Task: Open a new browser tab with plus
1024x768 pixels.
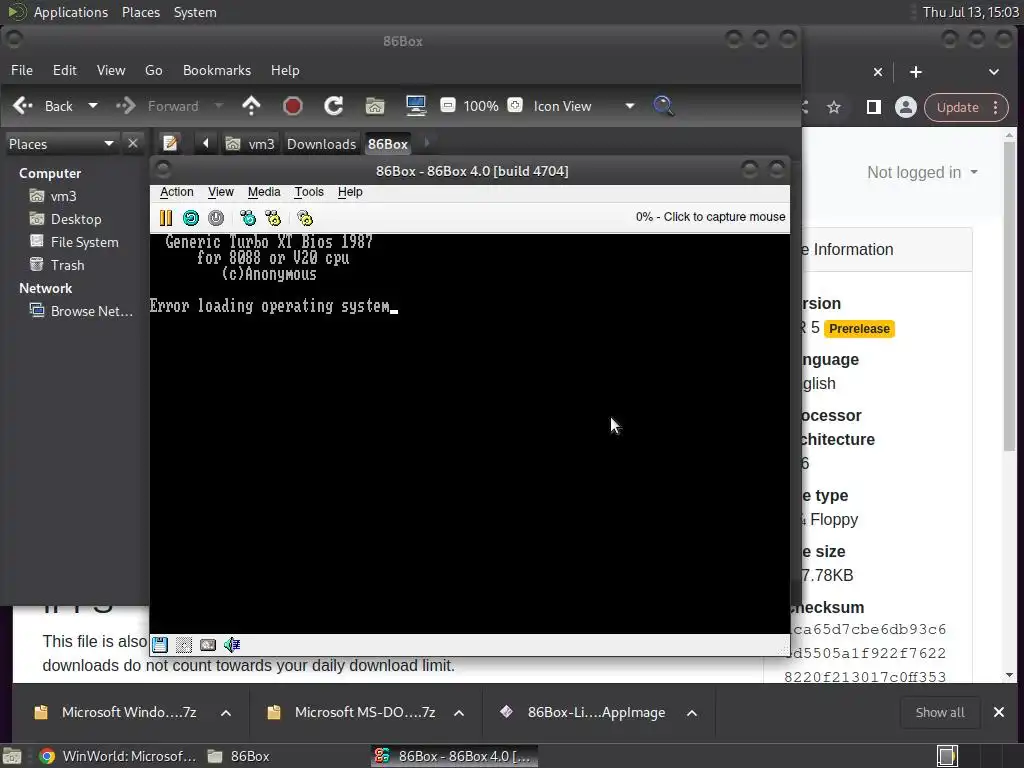Action: [x=916, y=72]
